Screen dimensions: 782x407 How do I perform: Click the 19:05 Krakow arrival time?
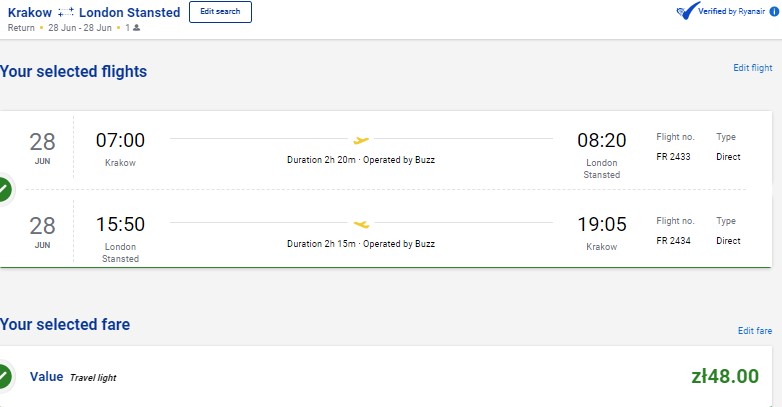602,224
